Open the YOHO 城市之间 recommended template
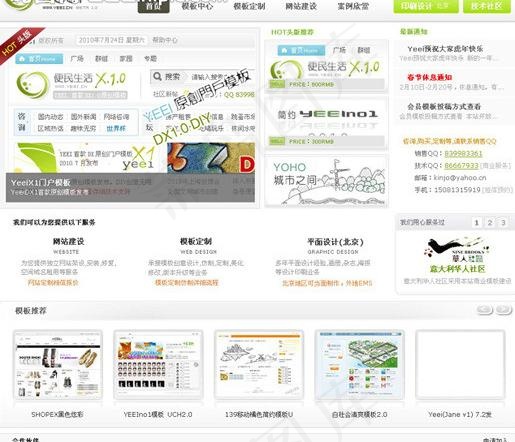Image resolution: width=515 pixels, height=442 pixels. [x=326, y=181]
